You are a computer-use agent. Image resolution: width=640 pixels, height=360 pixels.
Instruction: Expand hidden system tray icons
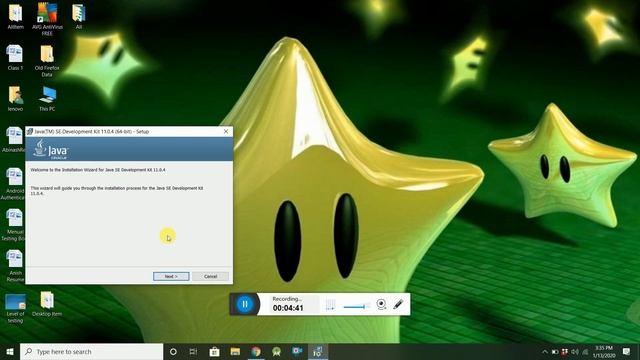[x=544, y=351]
